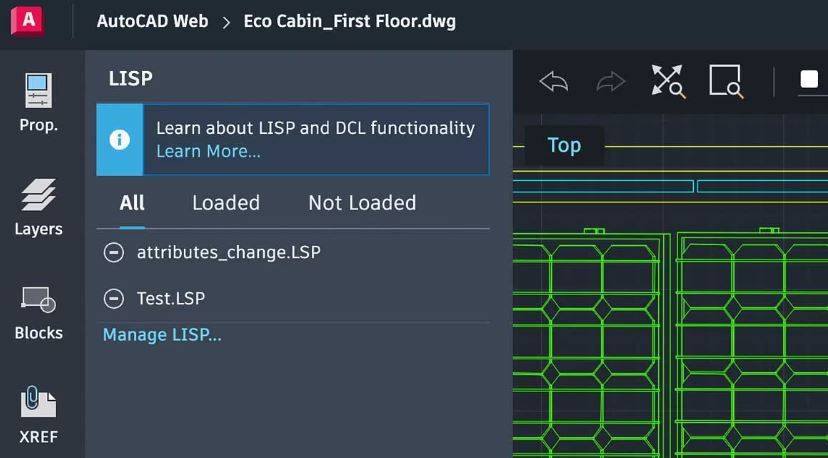This screenshot has width=828, height=458.
Task: Unload attributes_change.LSP using its minus icon
Action: (x=114, y=253)
